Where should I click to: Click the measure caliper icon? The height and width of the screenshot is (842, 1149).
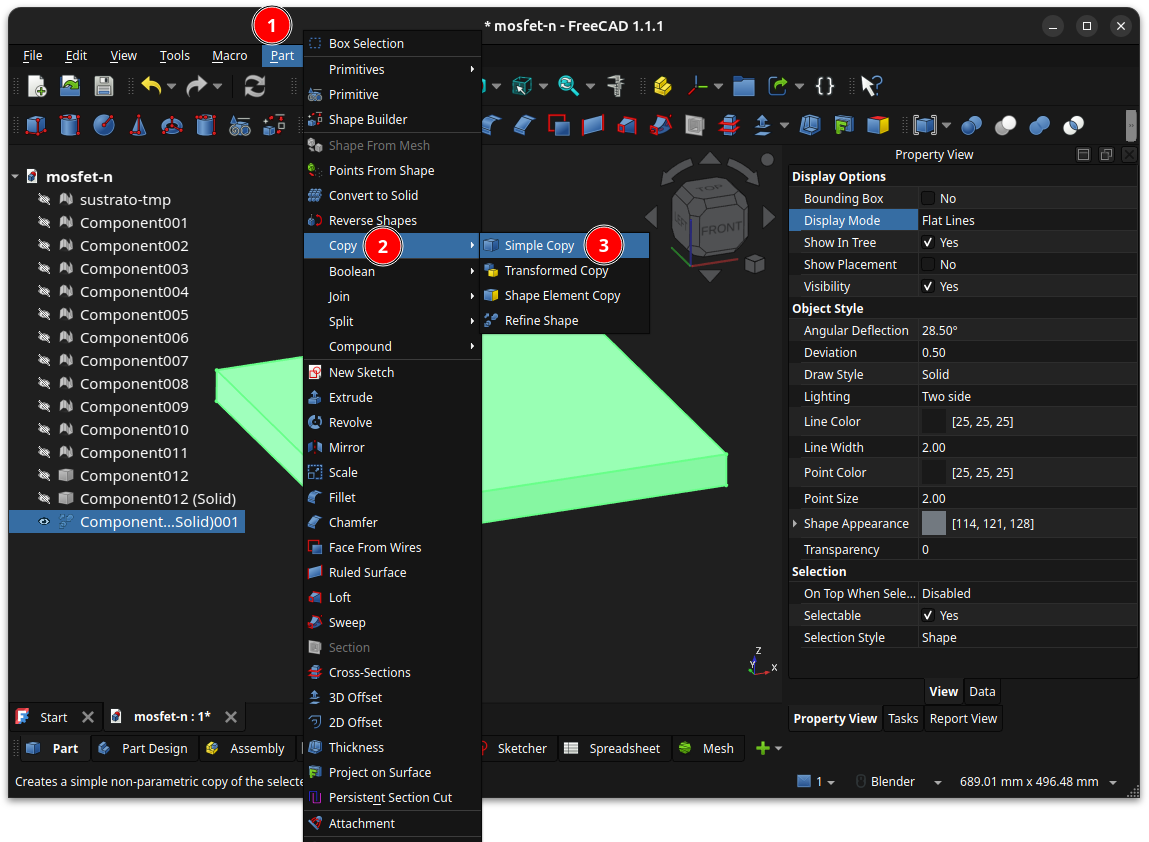(616, 86)
